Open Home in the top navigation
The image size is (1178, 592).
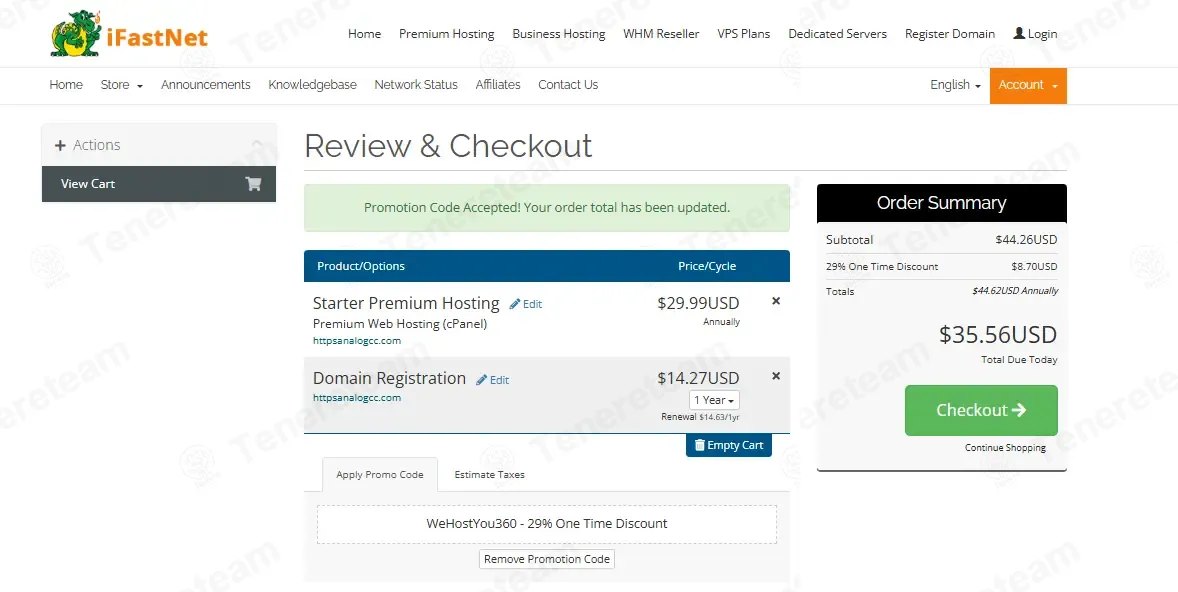(x=364, y=34)
